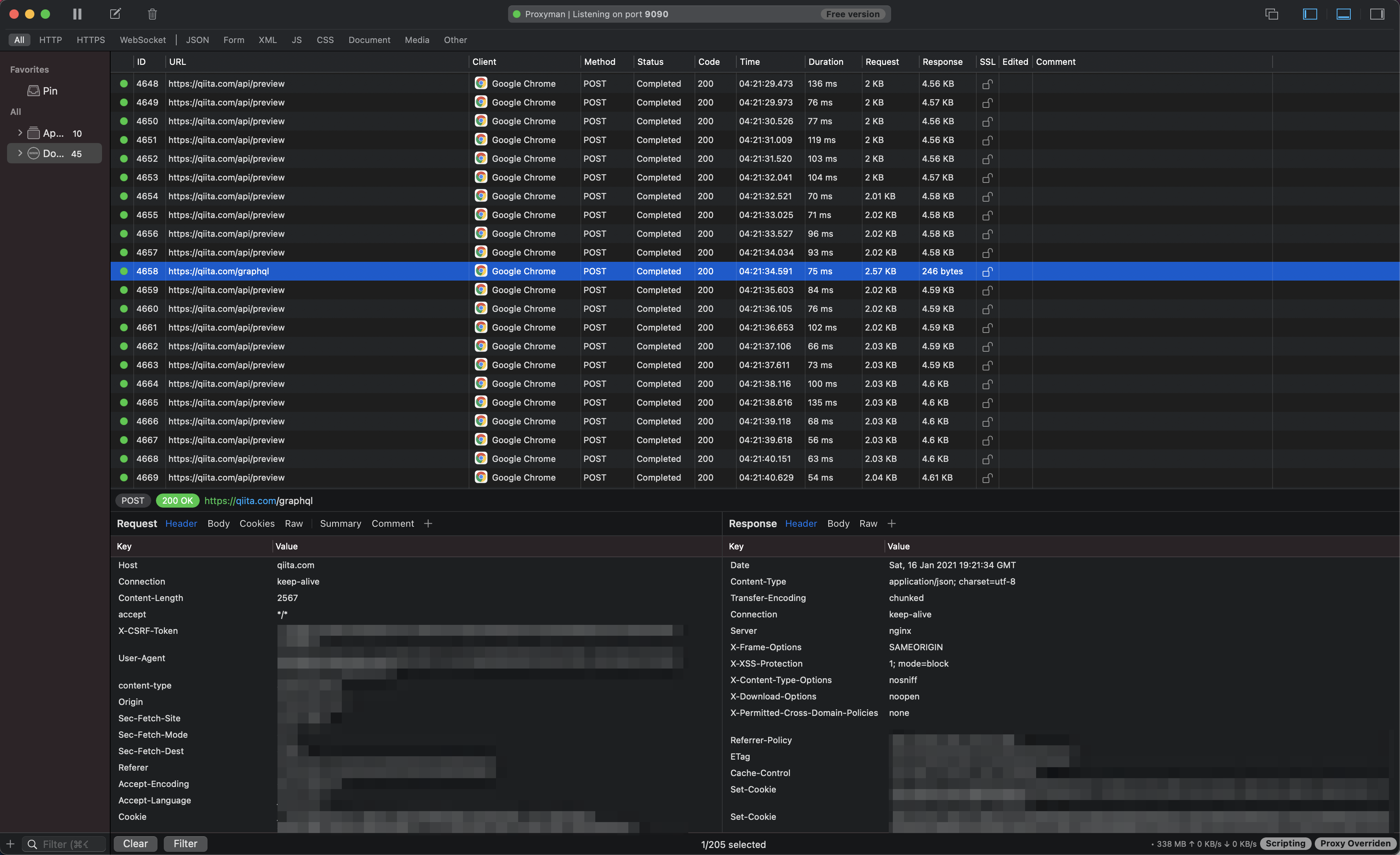Add a Response tab with the plus icon
The image size is (1400, 855).
(892, 523)
